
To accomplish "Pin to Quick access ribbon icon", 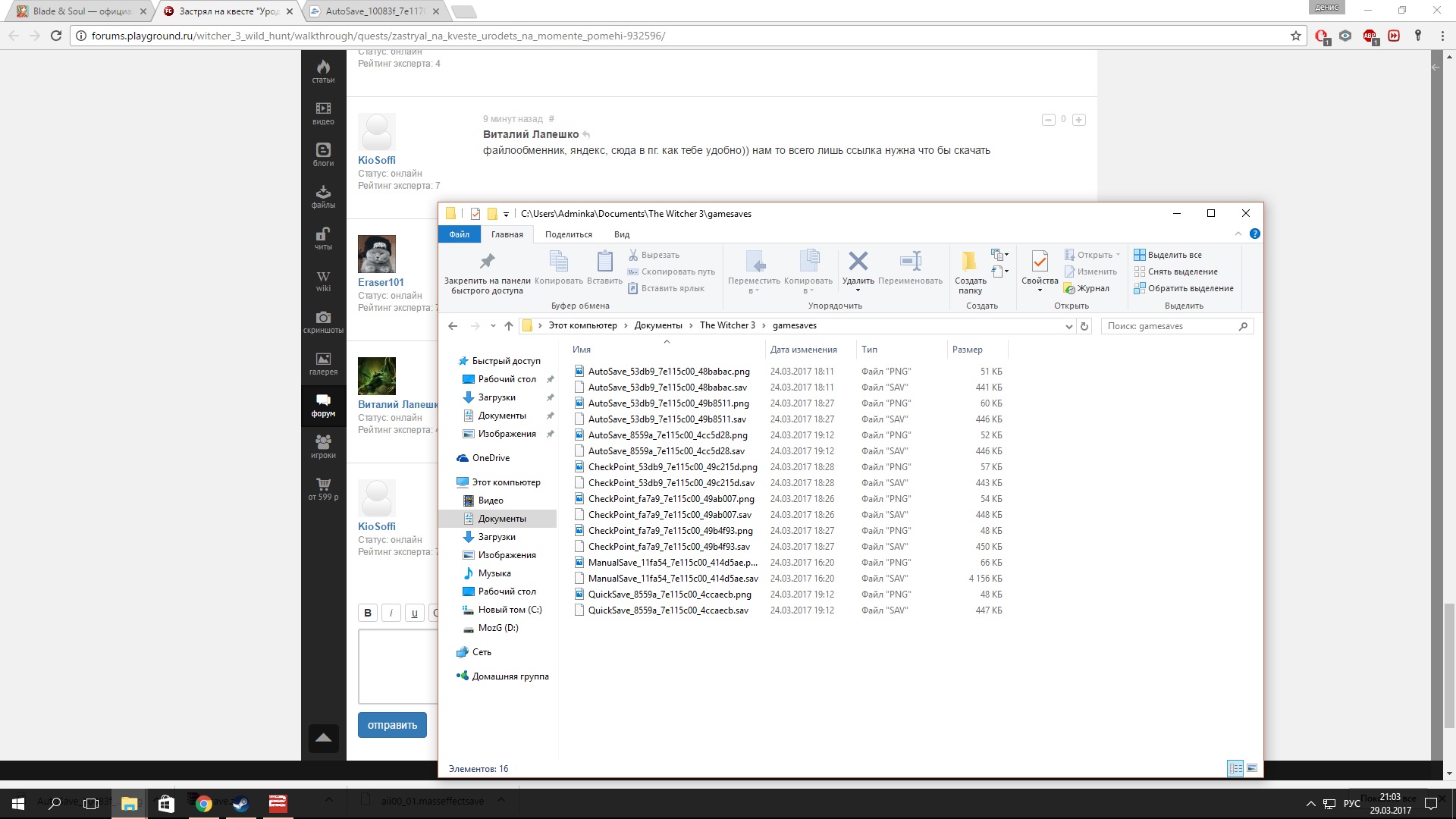I will [x=487, y=261].
